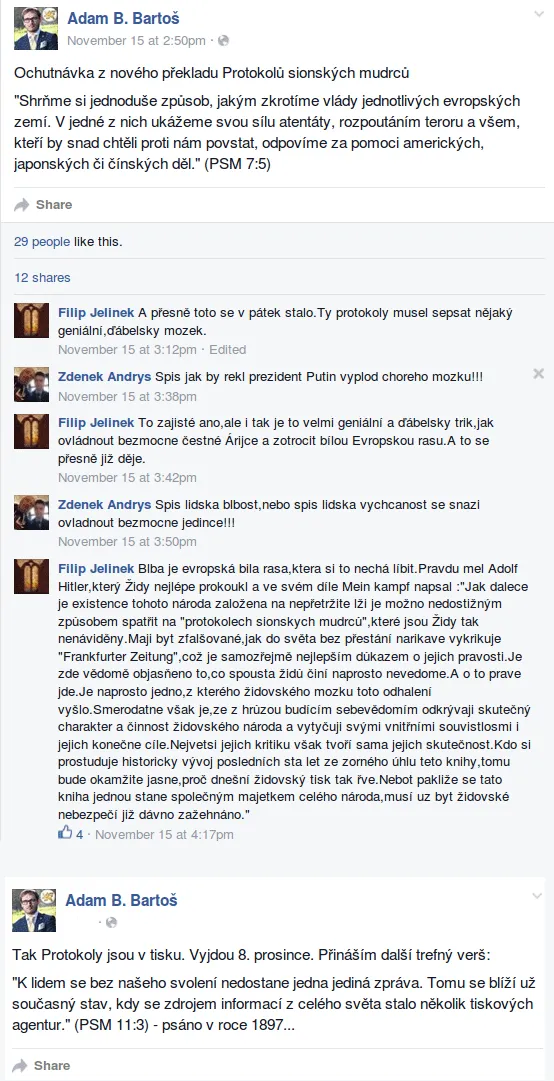The height and width of the screenshot is (1081, 554).
Task: Hide Zdenek Andrys comment with the X
Action: pyautogui.click(x=539, y=374)
